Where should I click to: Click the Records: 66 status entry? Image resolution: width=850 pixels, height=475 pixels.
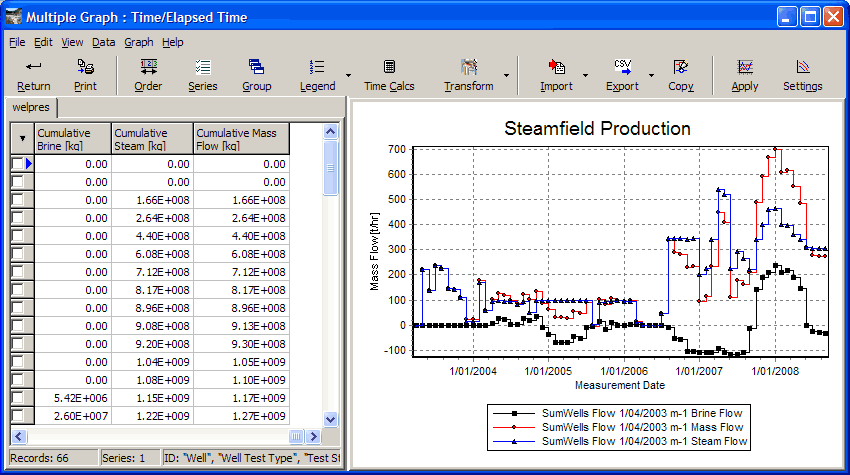pyautogui.click(x=53, y=458)
